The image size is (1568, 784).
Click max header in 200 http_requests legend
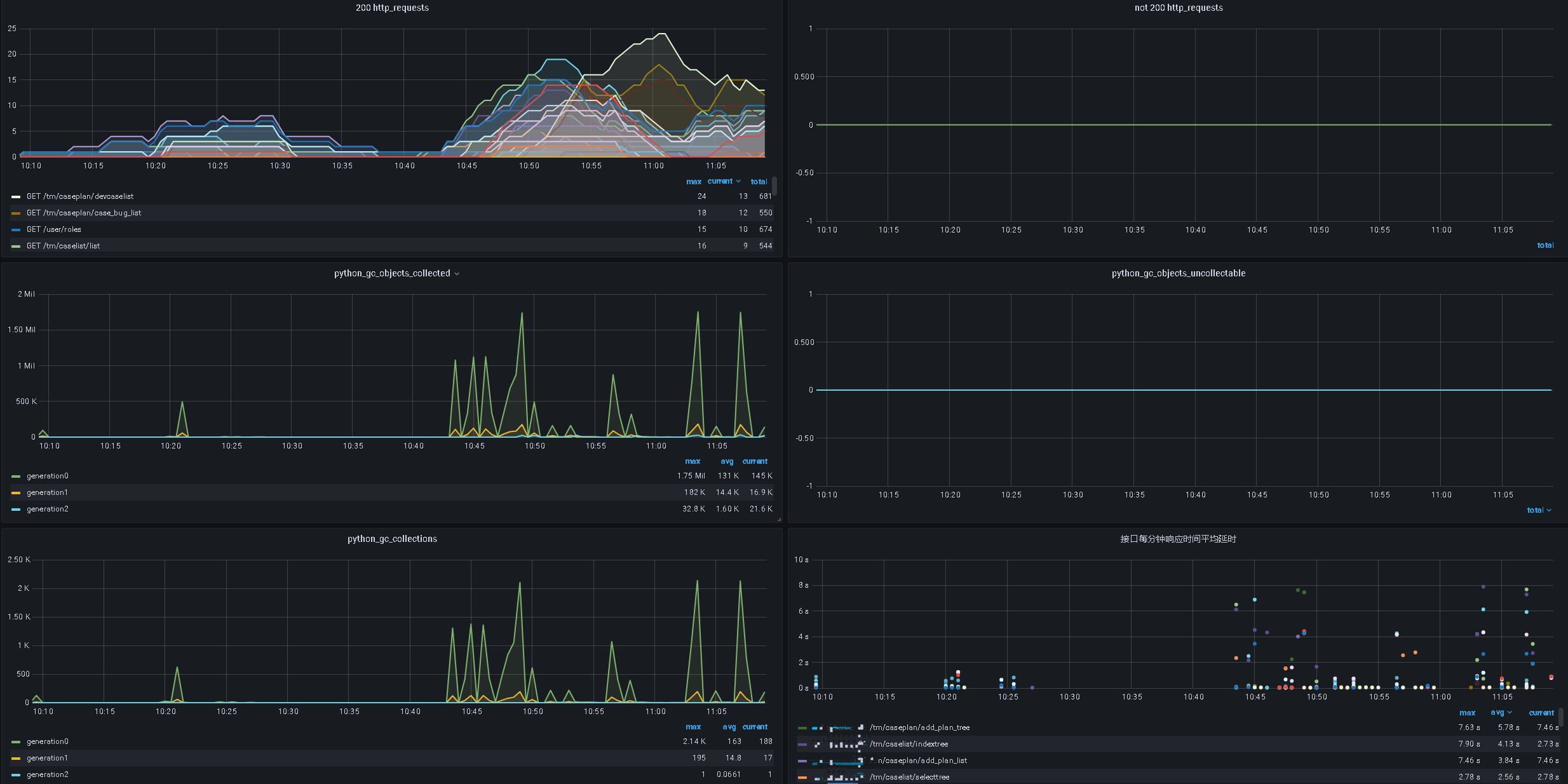point(693,182)
